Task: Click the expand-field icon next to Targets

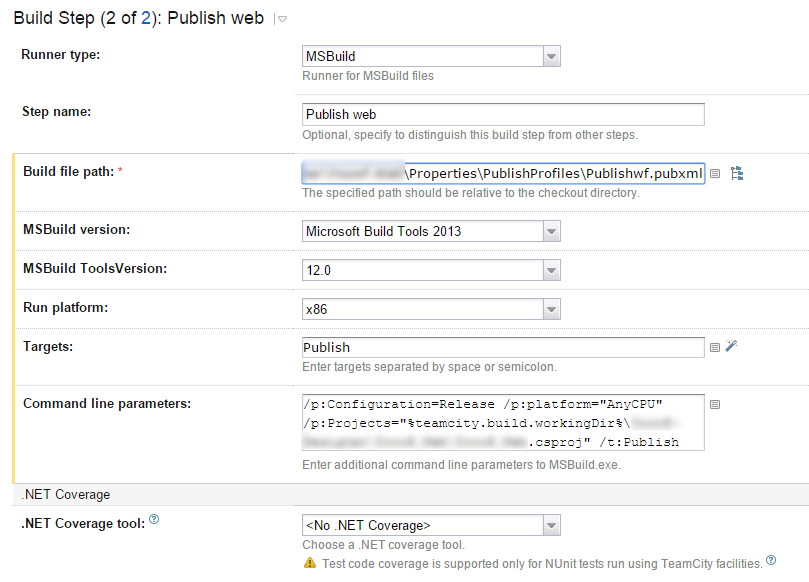Action: click(x=715, y=347)
